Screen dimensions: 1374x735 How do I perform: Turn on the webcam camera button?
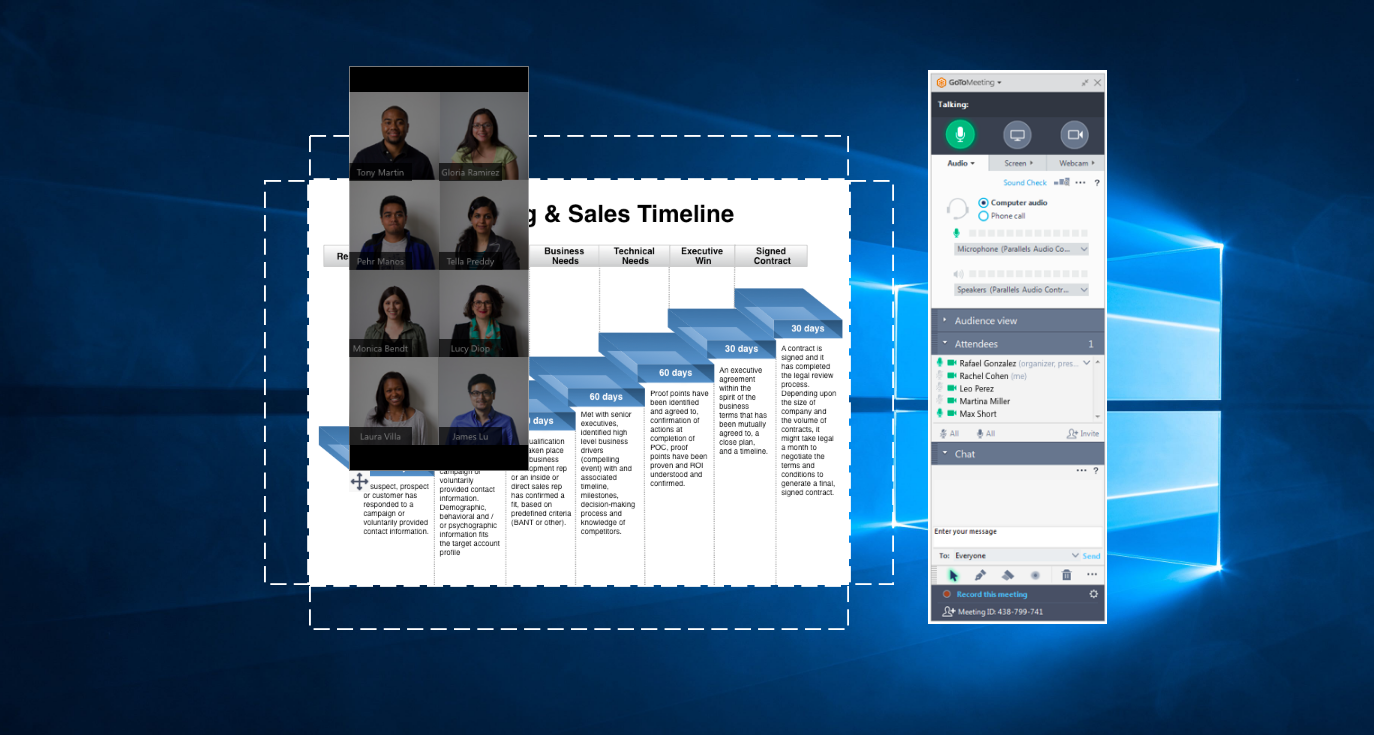pyautogui.click(x=1075, y=134)
